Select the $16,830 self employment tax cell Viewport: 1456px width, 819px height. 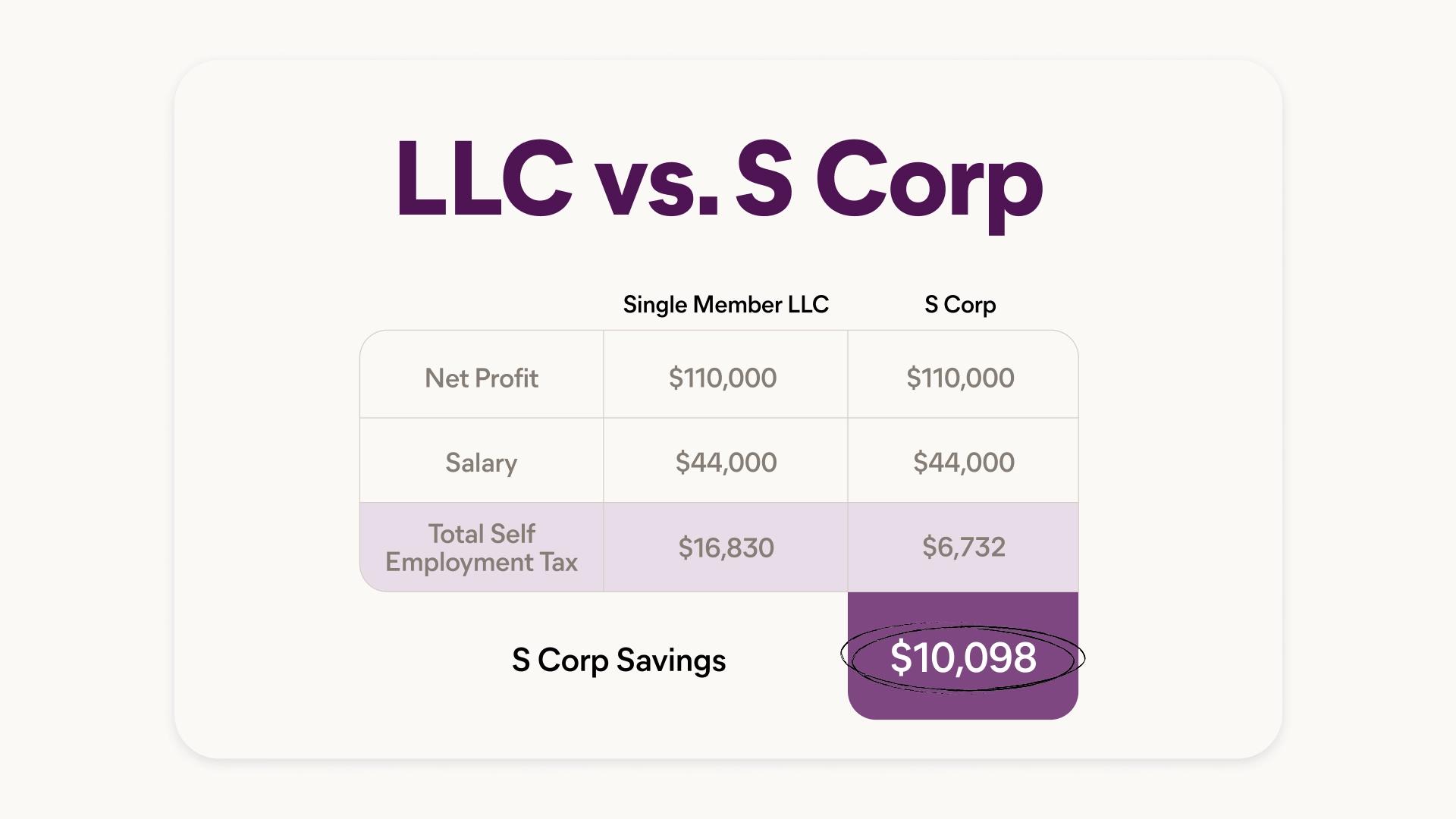[x=726, y=548]
